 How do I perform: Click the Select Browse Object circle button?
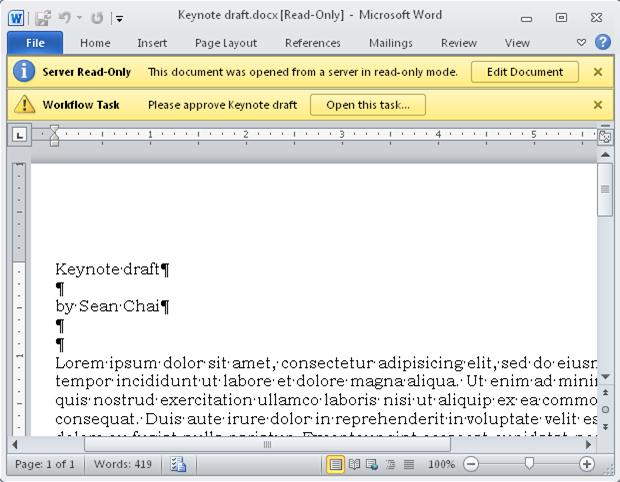[605, 410]
